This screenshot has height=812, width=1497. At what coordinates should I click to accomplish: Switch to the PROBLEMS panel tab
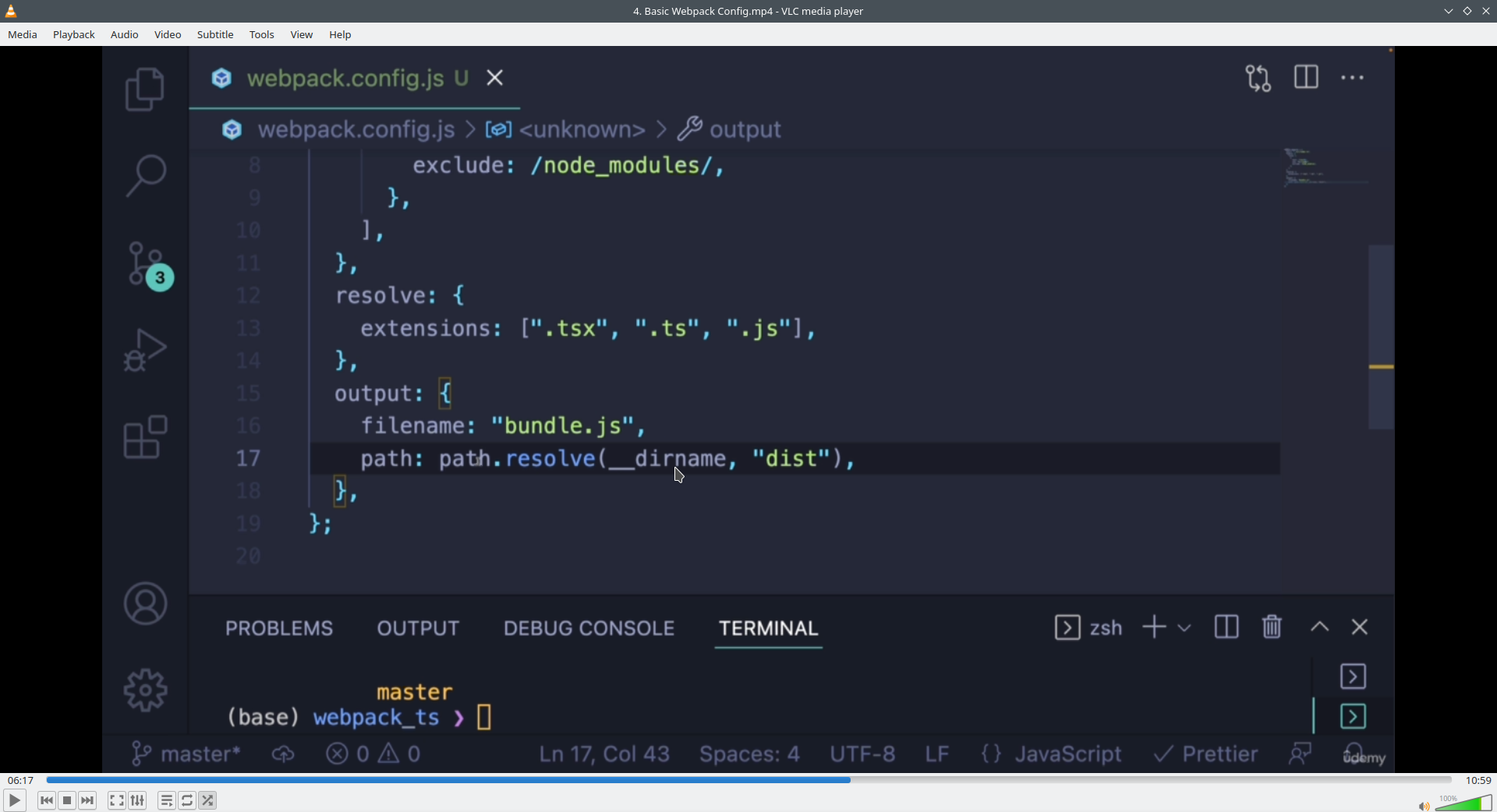pyautogui.click(x=279, y=628)
